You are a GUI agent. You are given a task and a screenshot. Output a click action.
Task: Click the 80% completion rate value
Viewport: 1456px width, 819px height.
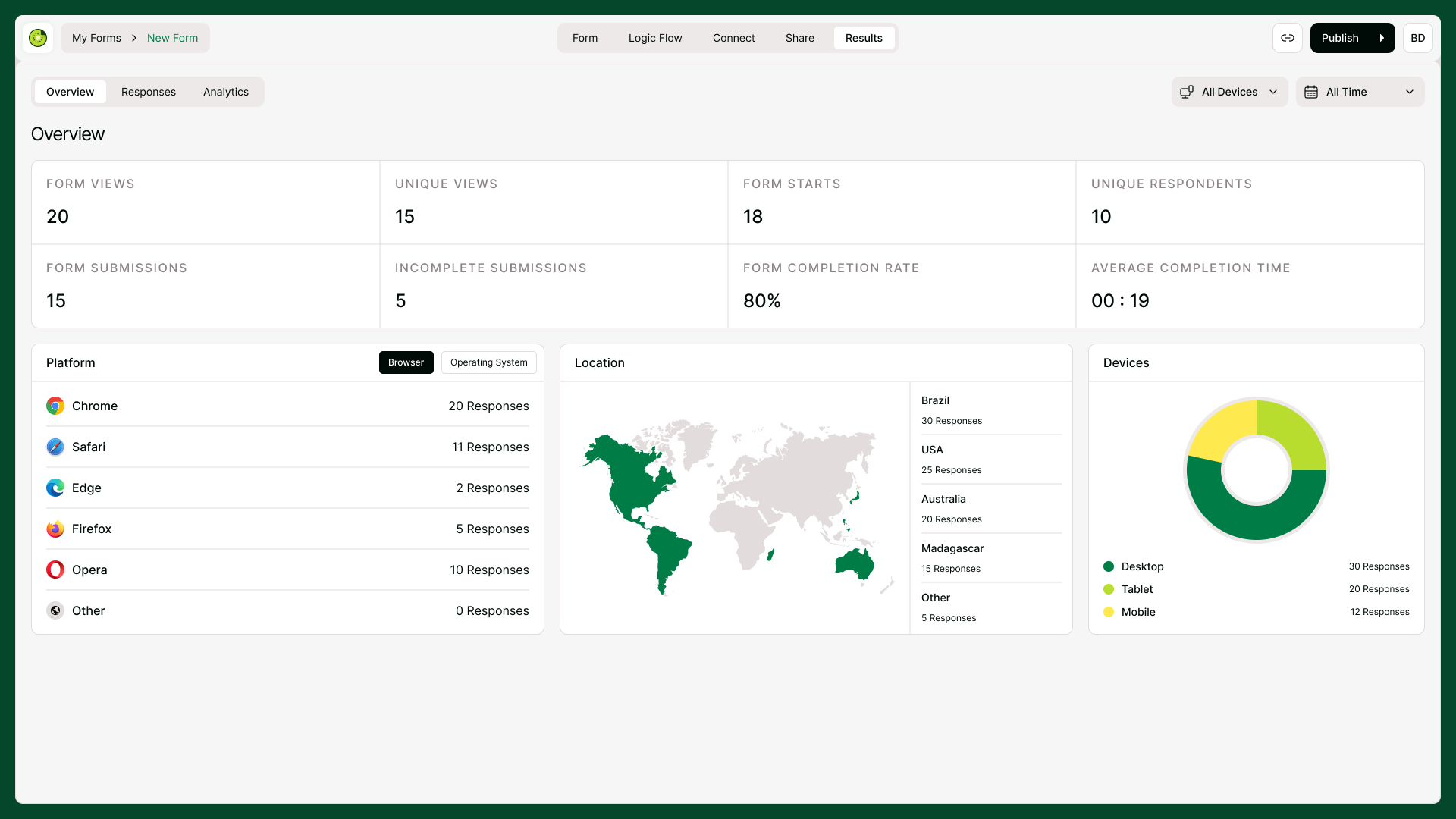point(762,301)
